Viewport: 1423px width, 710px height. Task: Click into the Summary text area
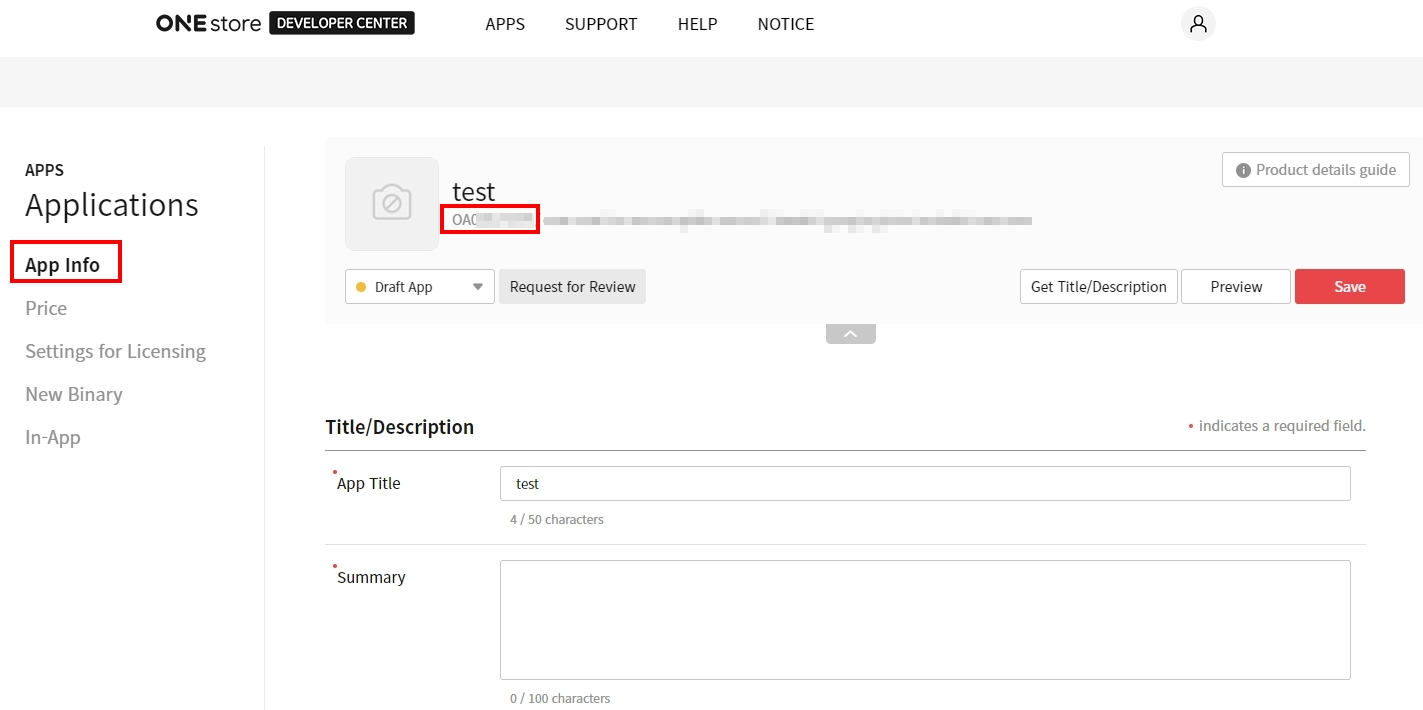coord(925,620)
